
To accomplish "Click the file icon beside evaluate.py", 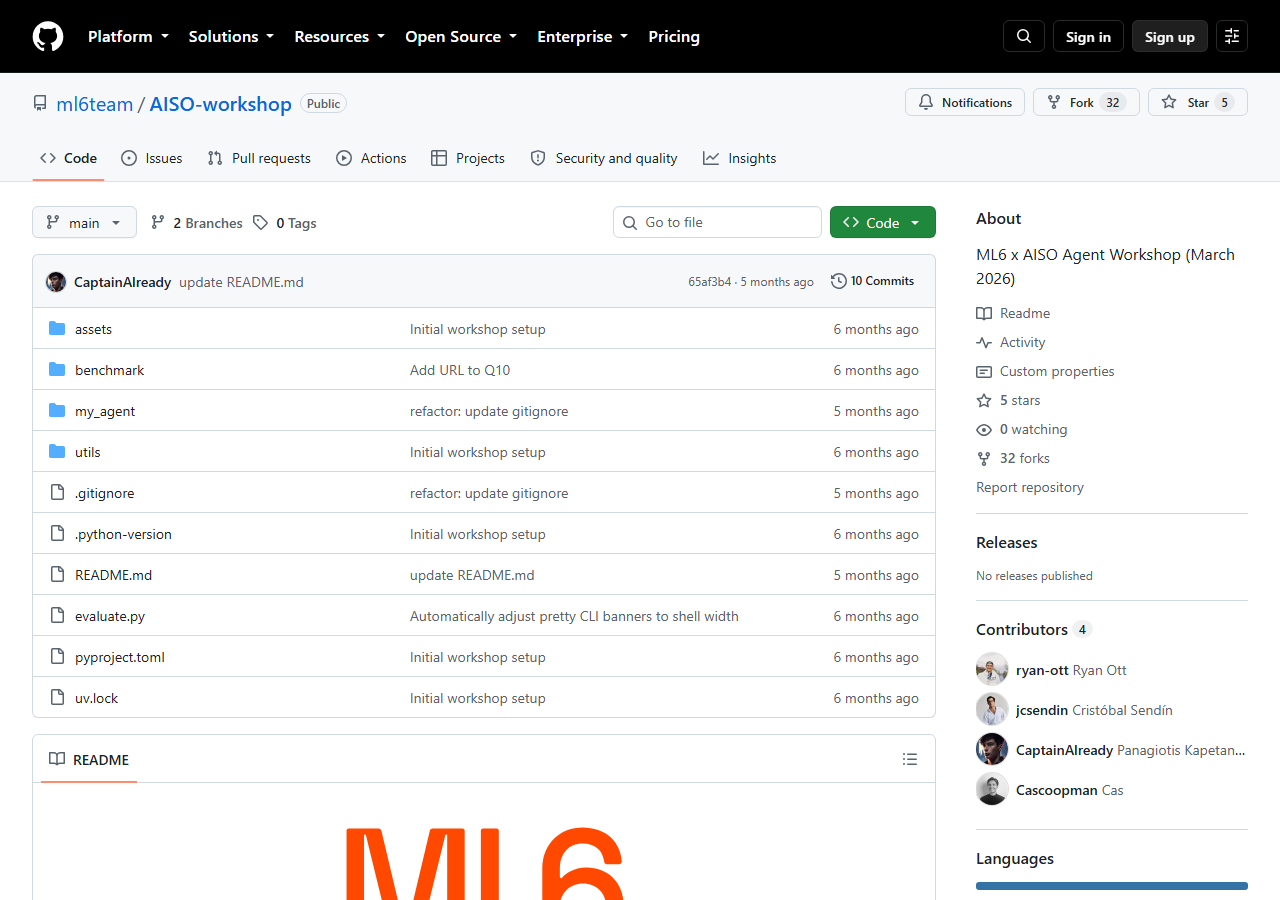I will click(57, 616).
